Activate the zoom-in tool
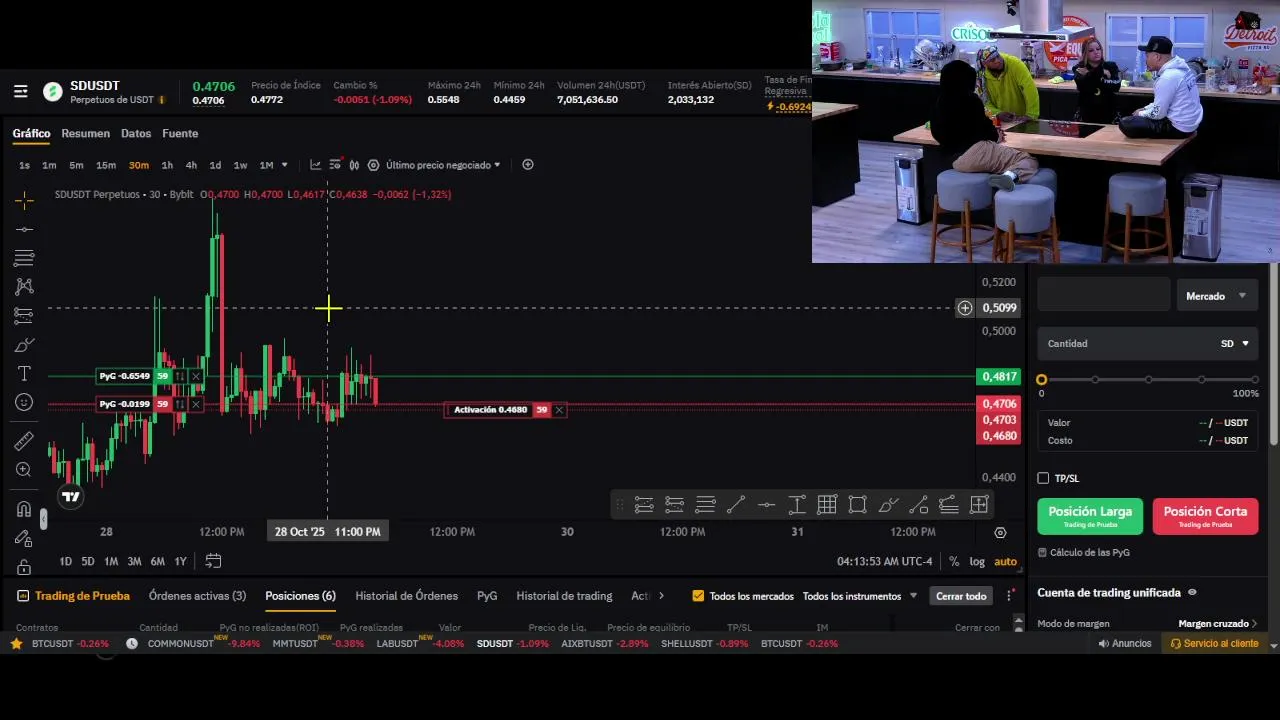This screenshot has width=1280, height=720. [x=24, y=470]
